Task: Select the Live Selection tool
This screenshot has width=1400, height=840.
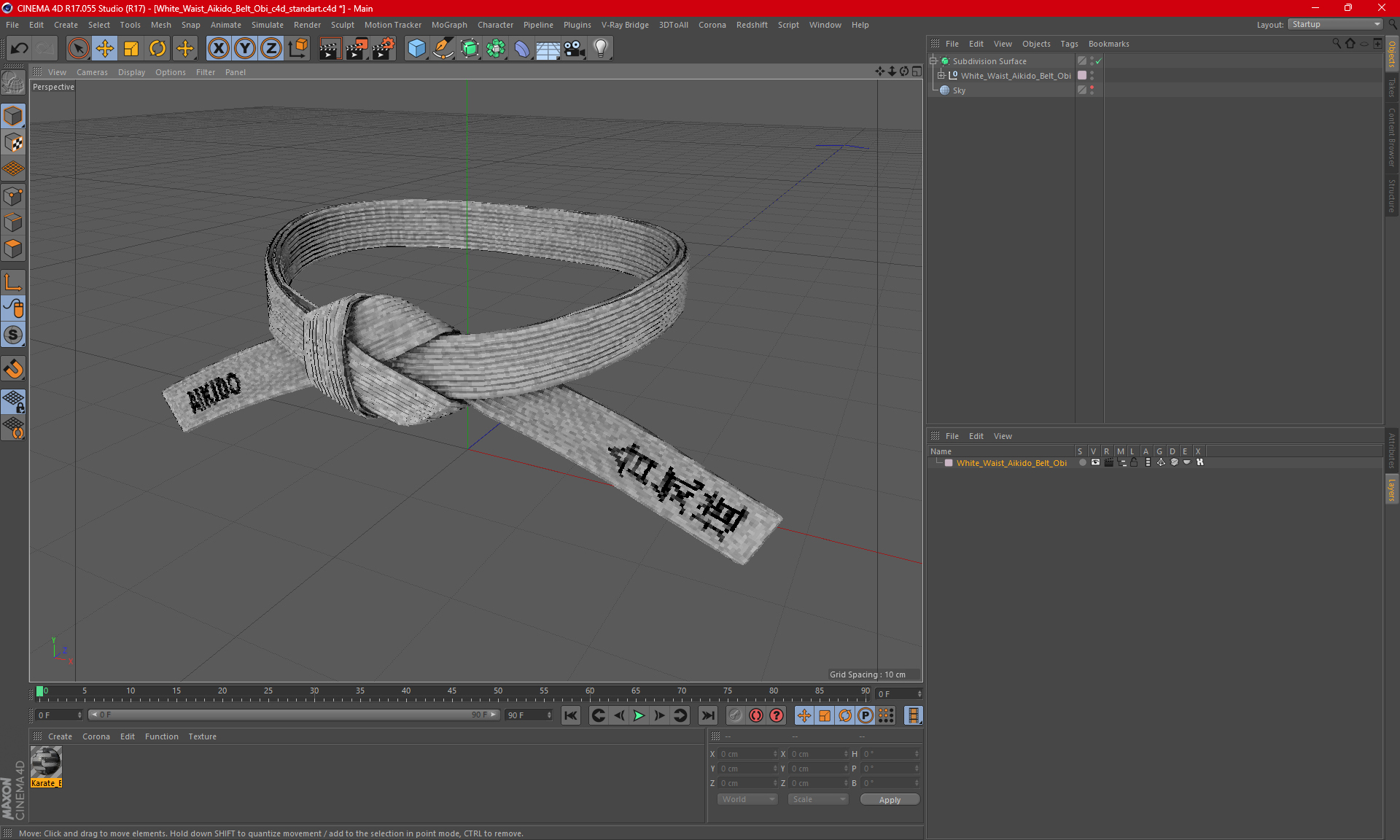Action: click(x=78, y=49)
